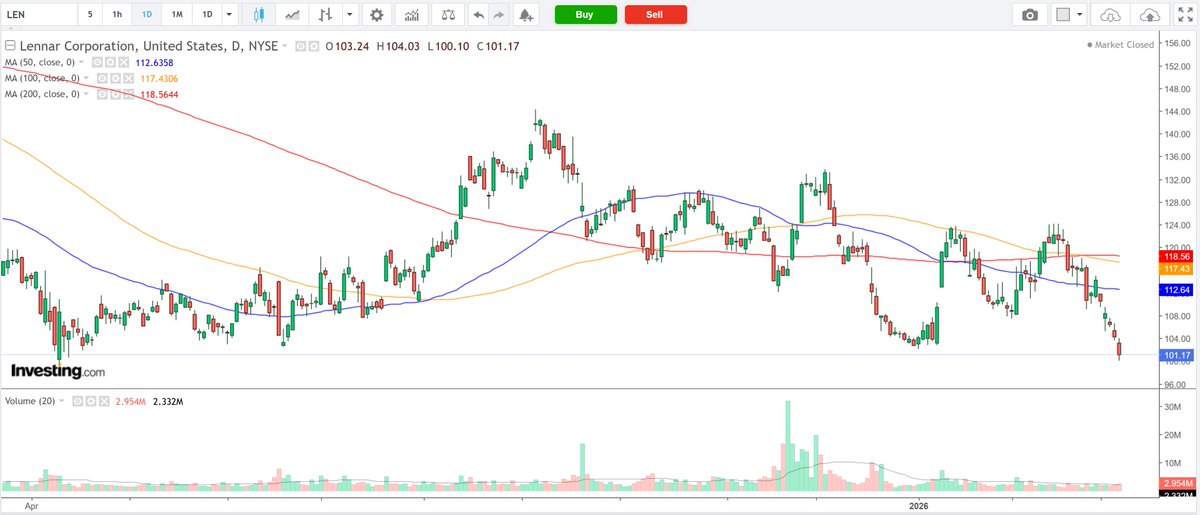
Task: Click the green Buy button
Action: pyautogui.click(x=585, y=15)
